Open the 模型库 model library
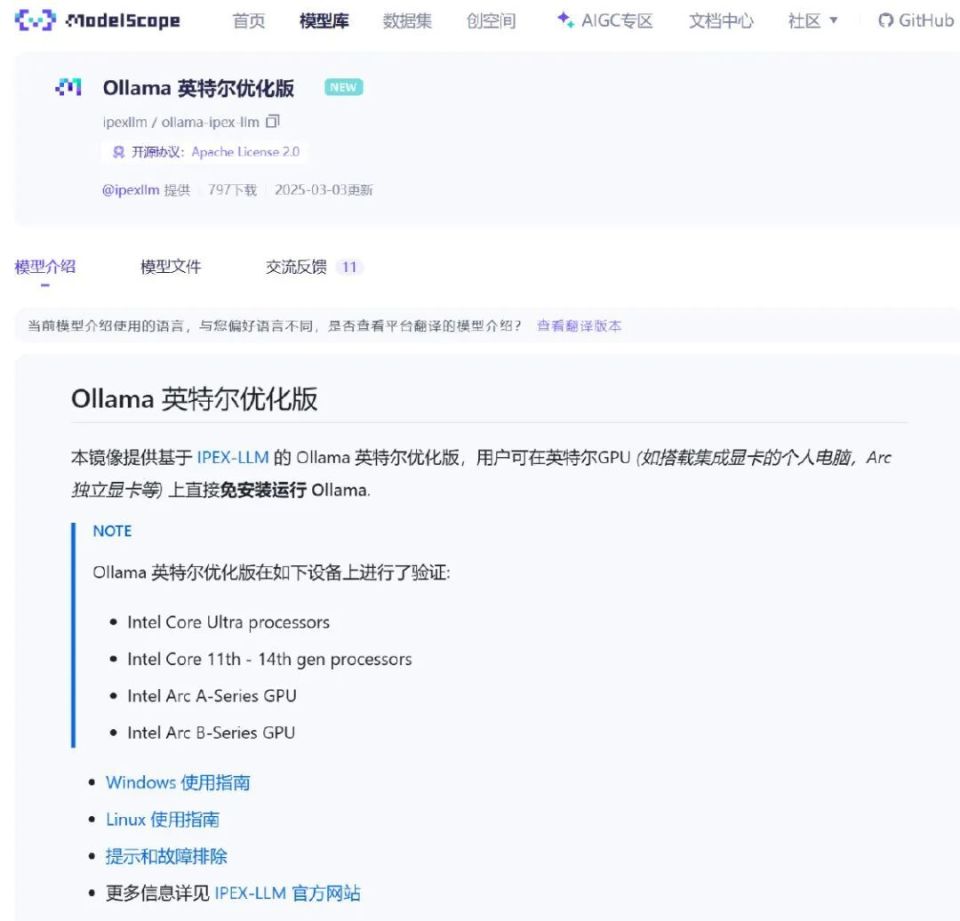The height and width of the screenshot is (921, 960). (x=324, y=21)
